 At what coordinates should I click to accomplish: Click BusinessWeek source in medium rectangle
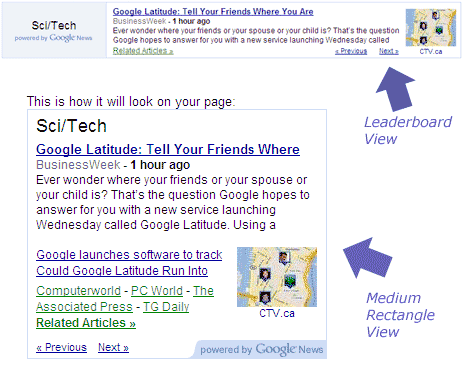pos(78,165)
